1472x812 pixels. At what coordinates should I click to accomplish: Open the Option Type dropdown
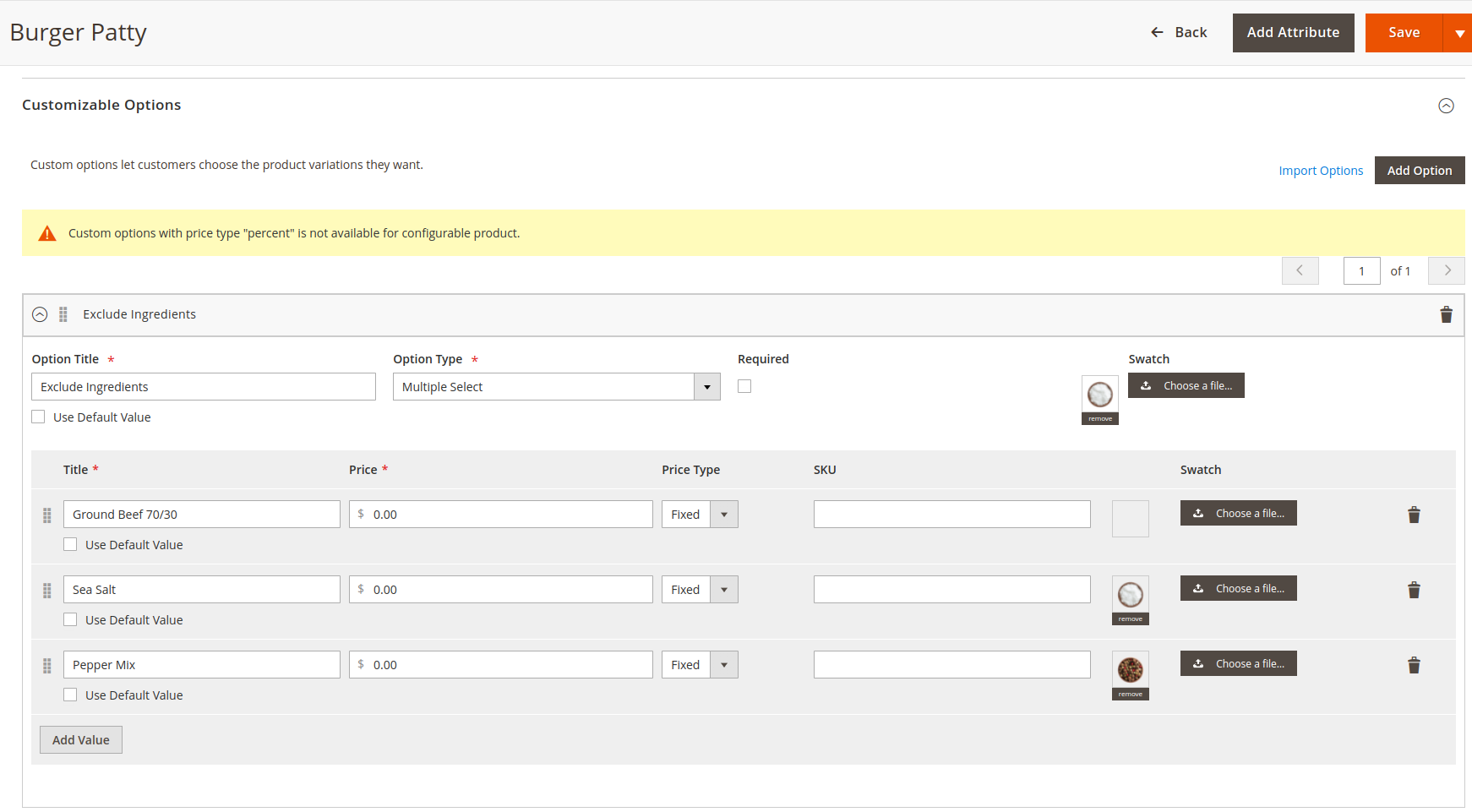click(556, 387)
